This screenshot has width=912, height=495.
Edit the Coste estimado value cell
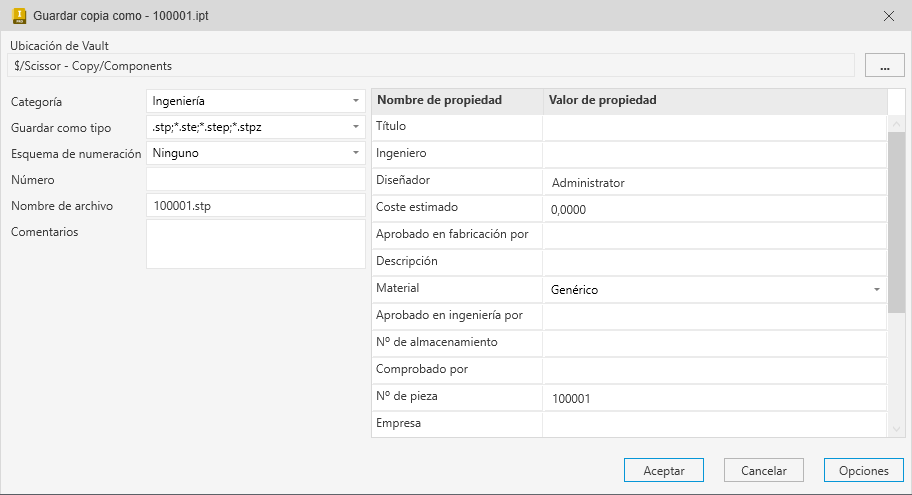click(x=714, y=210)
